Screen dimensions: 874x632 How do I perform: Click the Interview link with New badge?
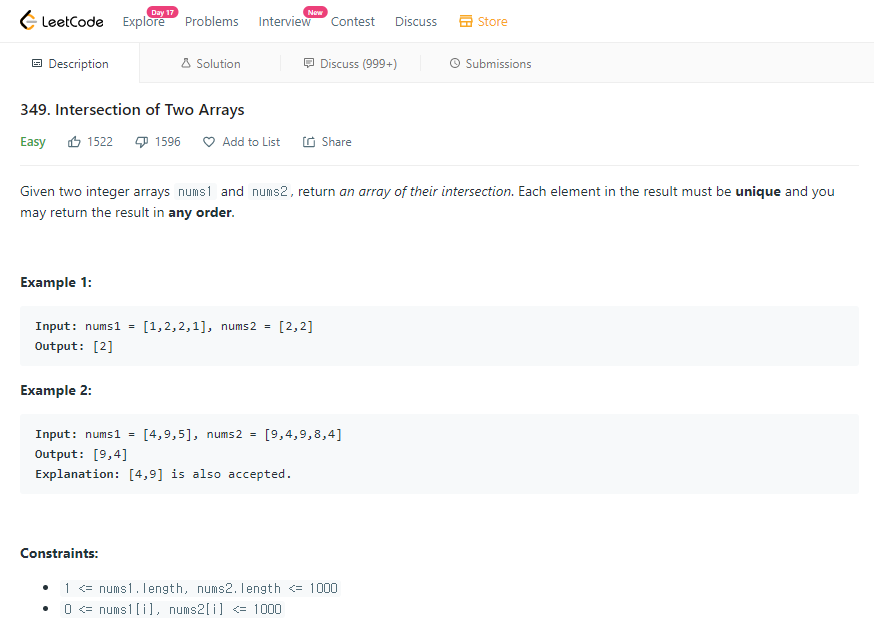click(284, 21)
